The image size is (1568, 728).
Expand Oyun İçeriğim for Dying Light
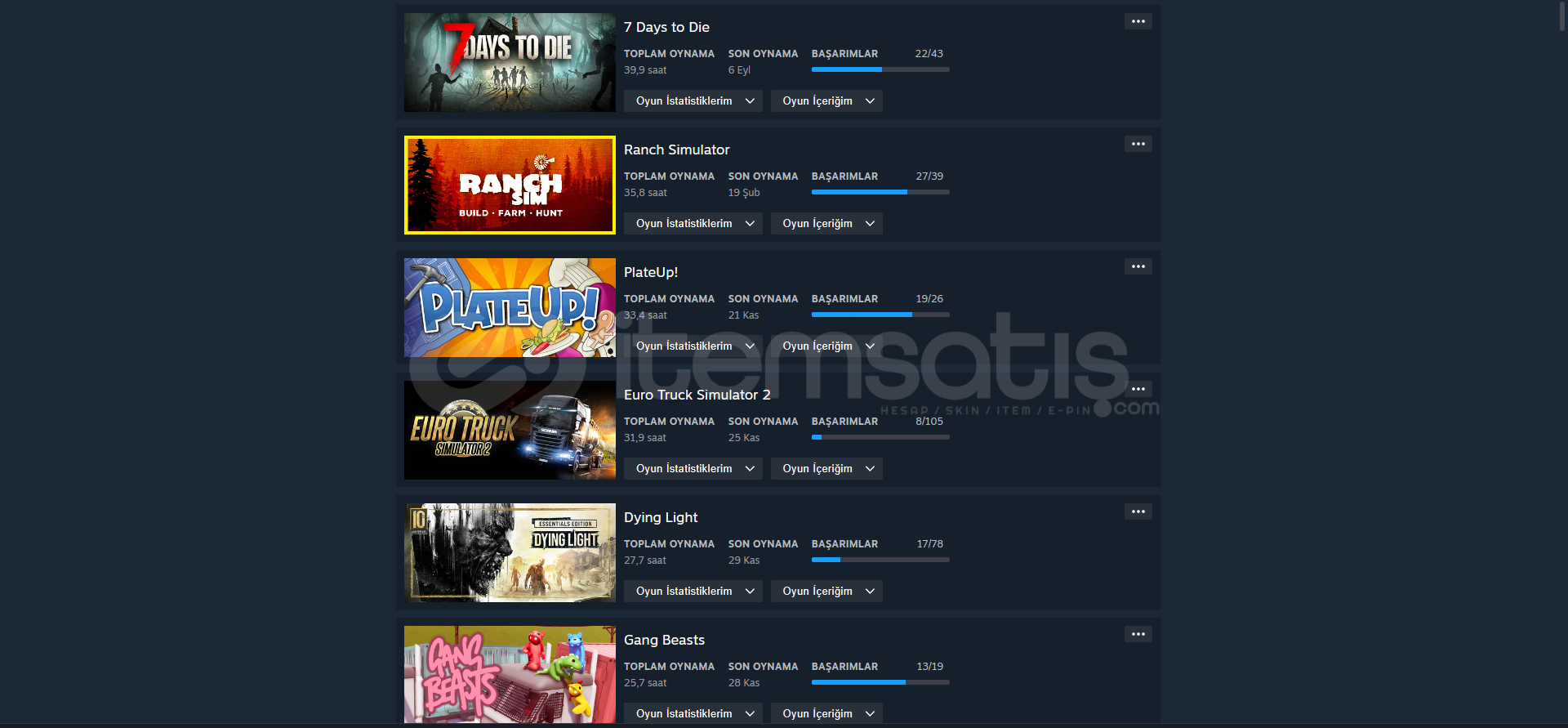[x=826, y=592]
